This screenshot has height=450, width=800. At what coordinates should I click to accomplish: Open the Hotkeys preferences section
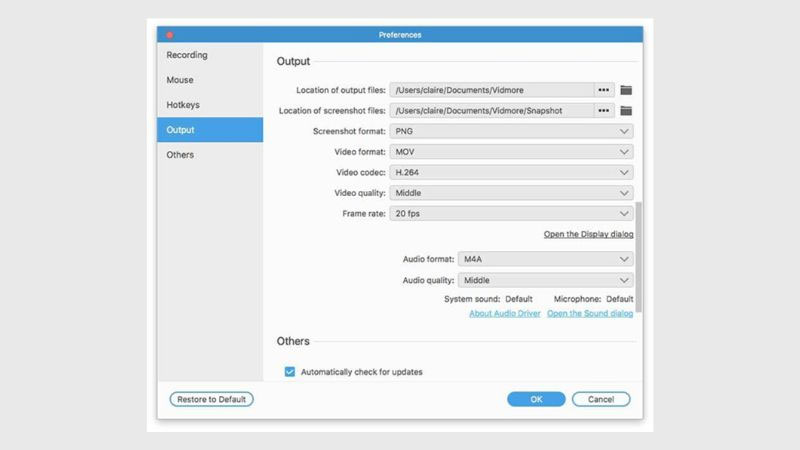[183, 105]
